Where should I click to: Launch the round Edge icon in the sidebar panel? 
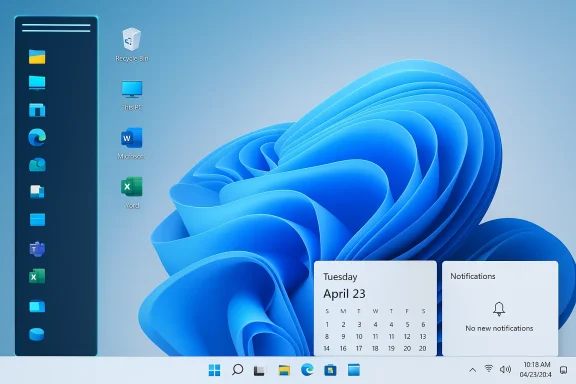[37, 137]
